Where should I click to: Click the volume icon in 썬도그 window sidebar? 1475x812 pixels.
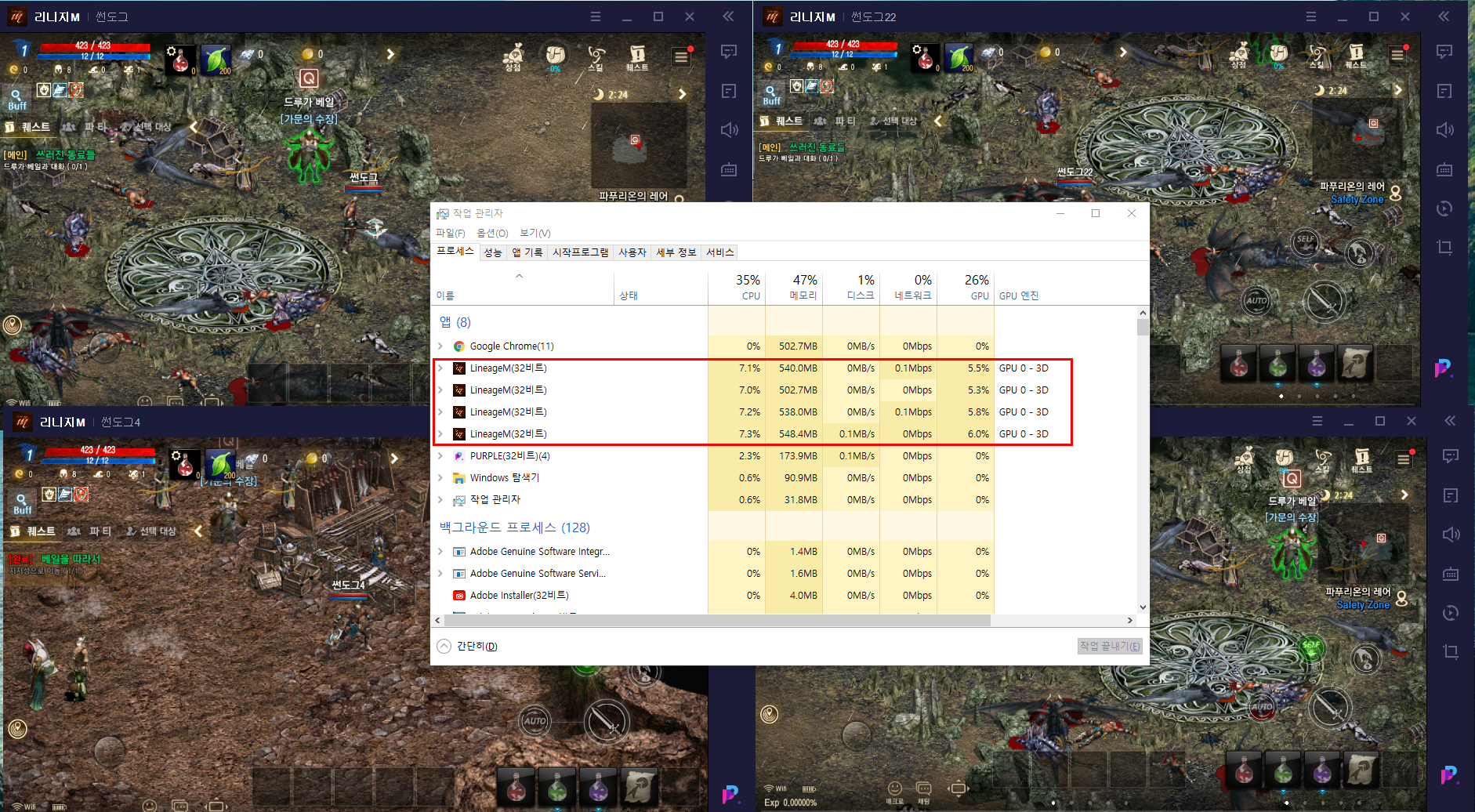click(729, 129)
